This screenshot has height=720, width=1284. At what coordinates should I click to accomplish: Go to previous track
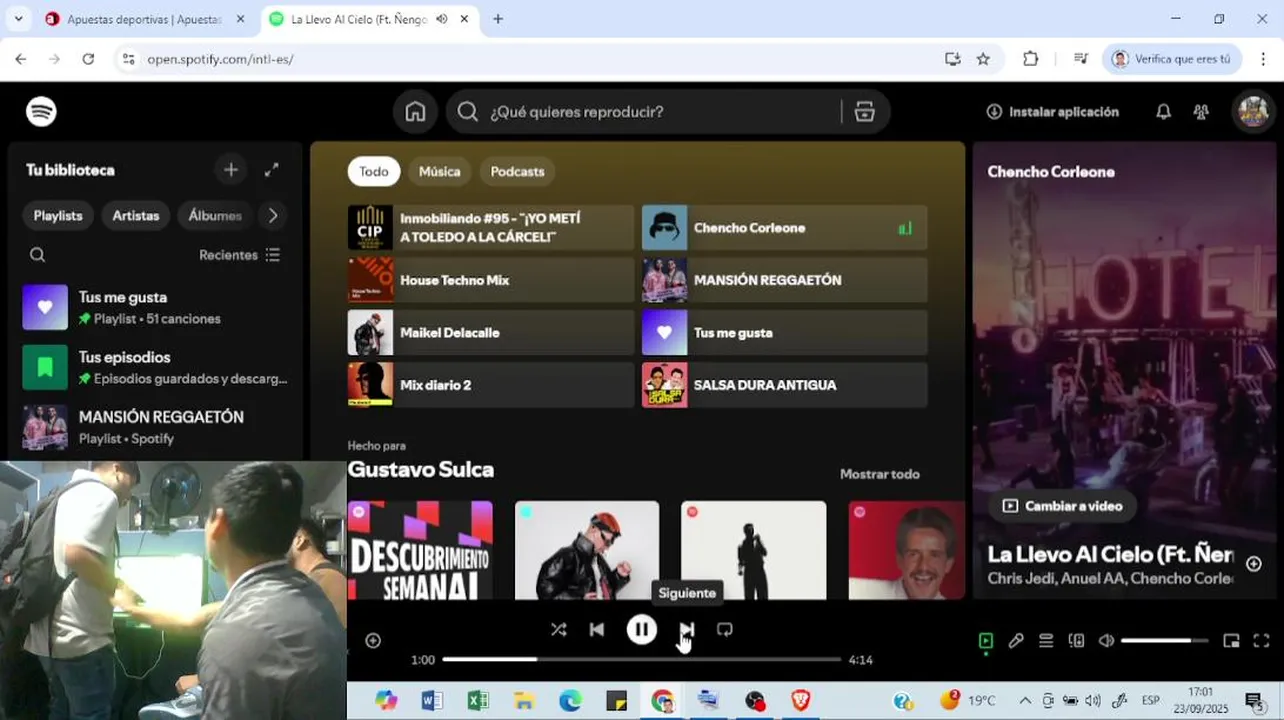tap(597, 629)
